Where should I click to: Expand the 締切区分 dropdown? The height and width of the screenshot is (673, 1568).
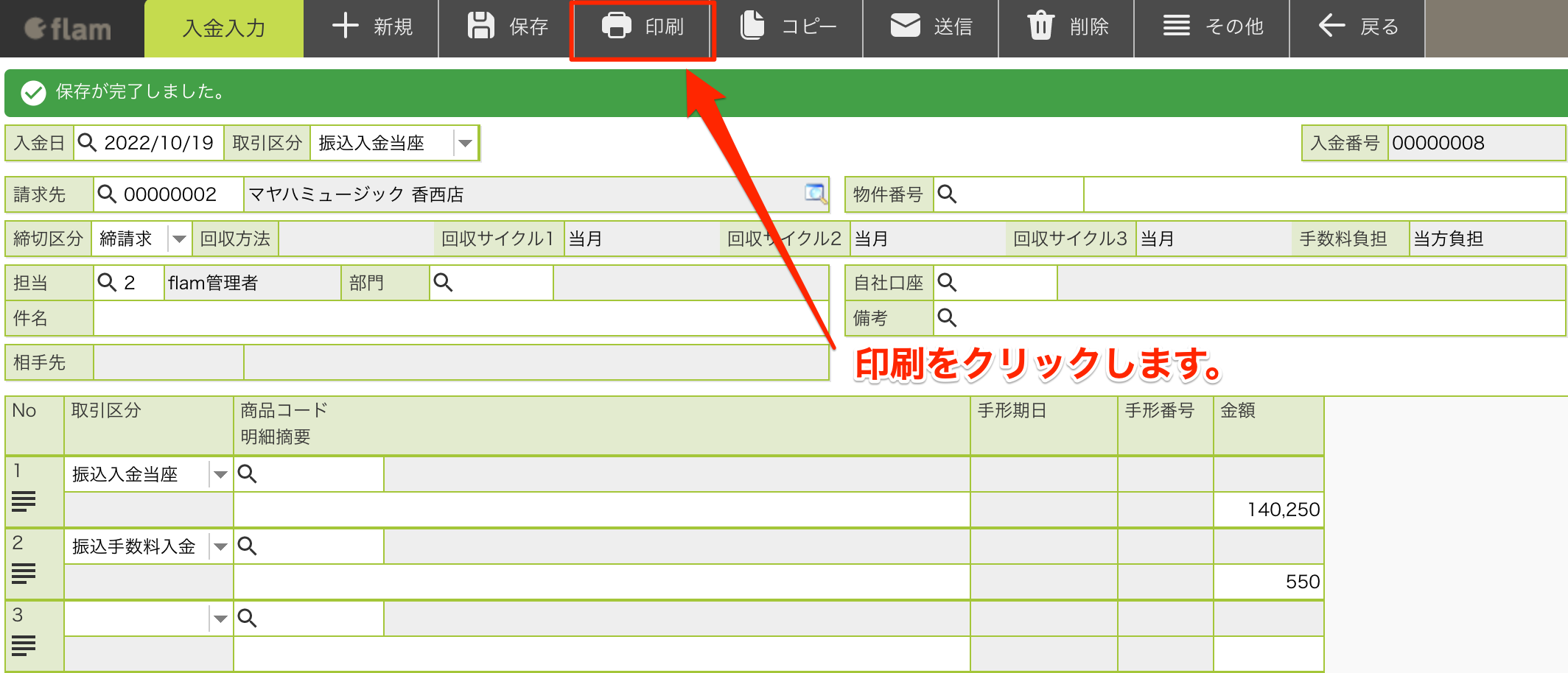pos(179,239)
